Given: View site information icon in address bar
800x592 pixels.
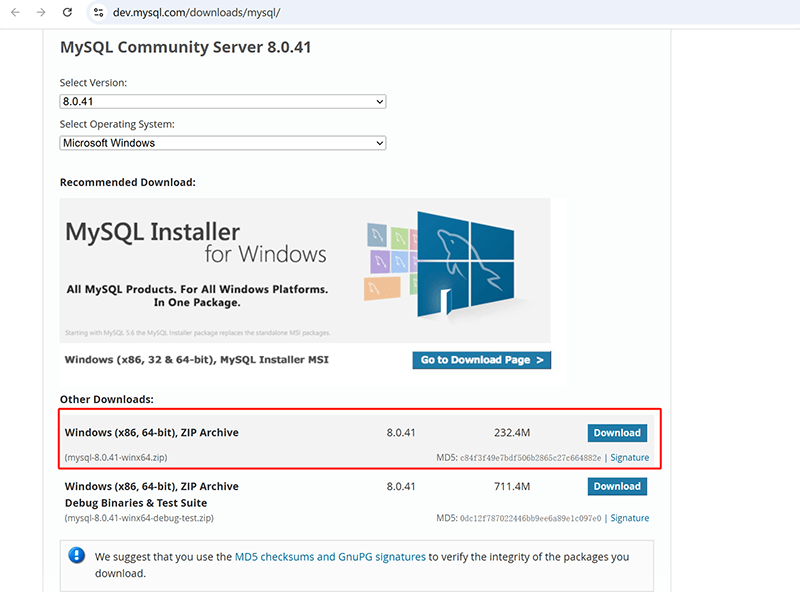Looking at the screenshot, I should (98, 12).
